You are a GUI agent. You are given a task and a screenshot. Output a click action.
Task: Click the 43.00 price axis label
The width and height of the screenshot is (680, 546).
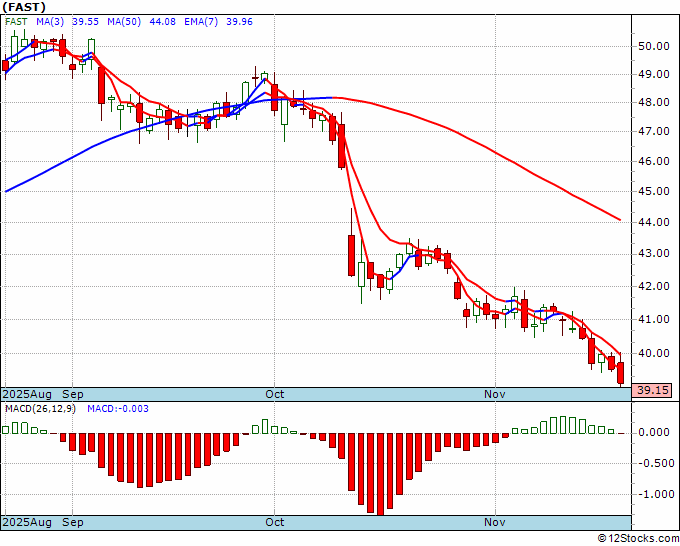click(654, 254)
